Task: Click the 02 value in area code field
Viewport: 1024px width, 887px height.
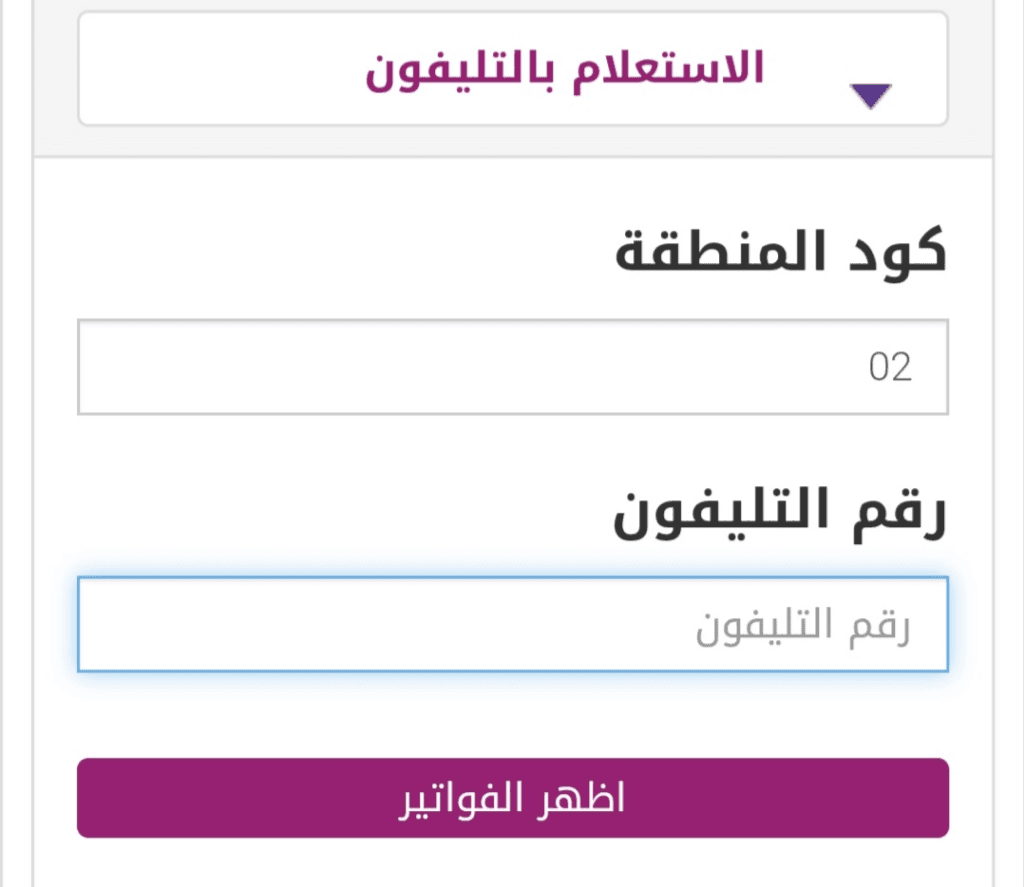Action: pyautogui.click(x=890, y=367)
